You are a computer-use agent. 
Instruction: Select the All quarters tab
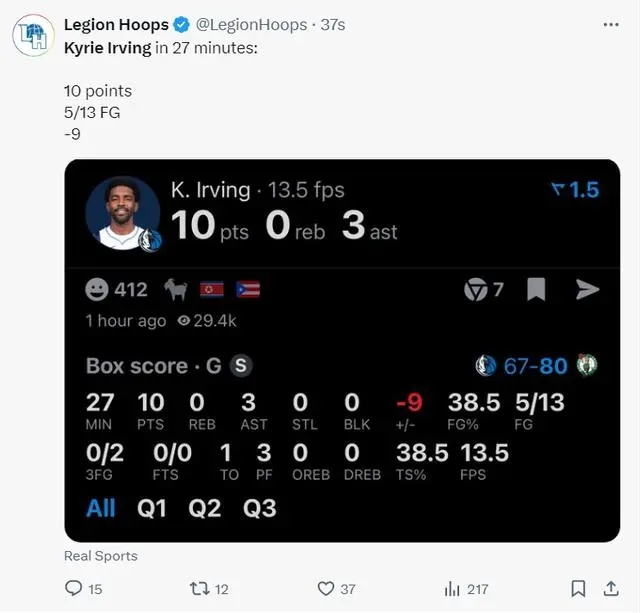pos(101,509)
